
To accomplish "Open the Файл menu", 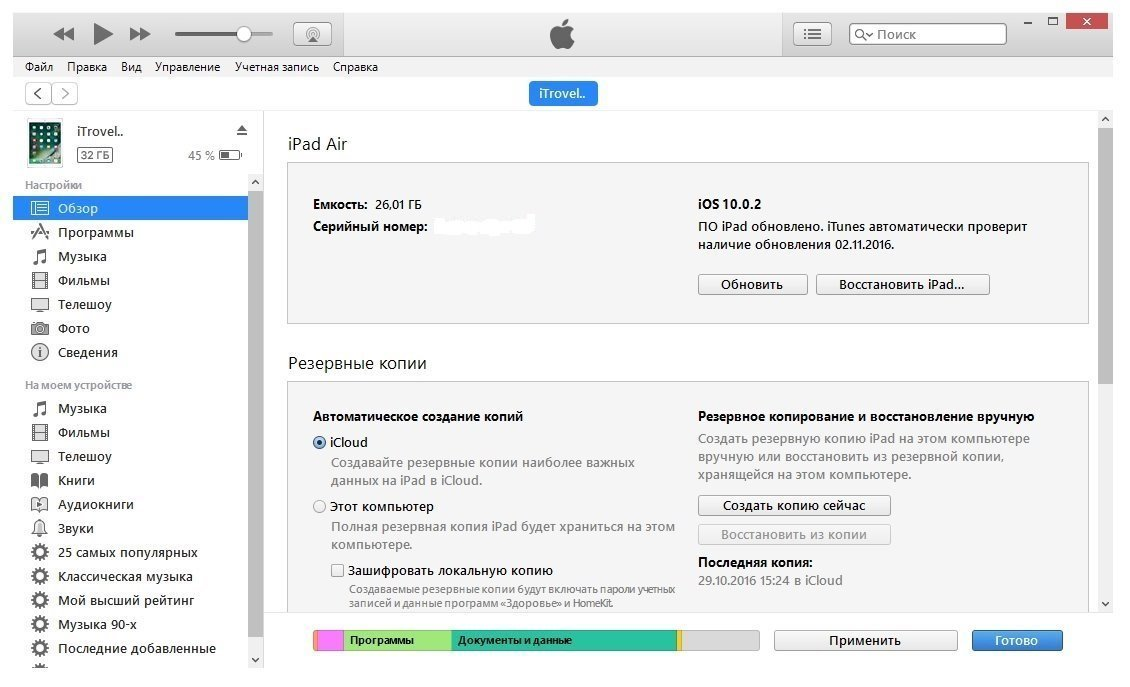I will [x=39, y=66].
